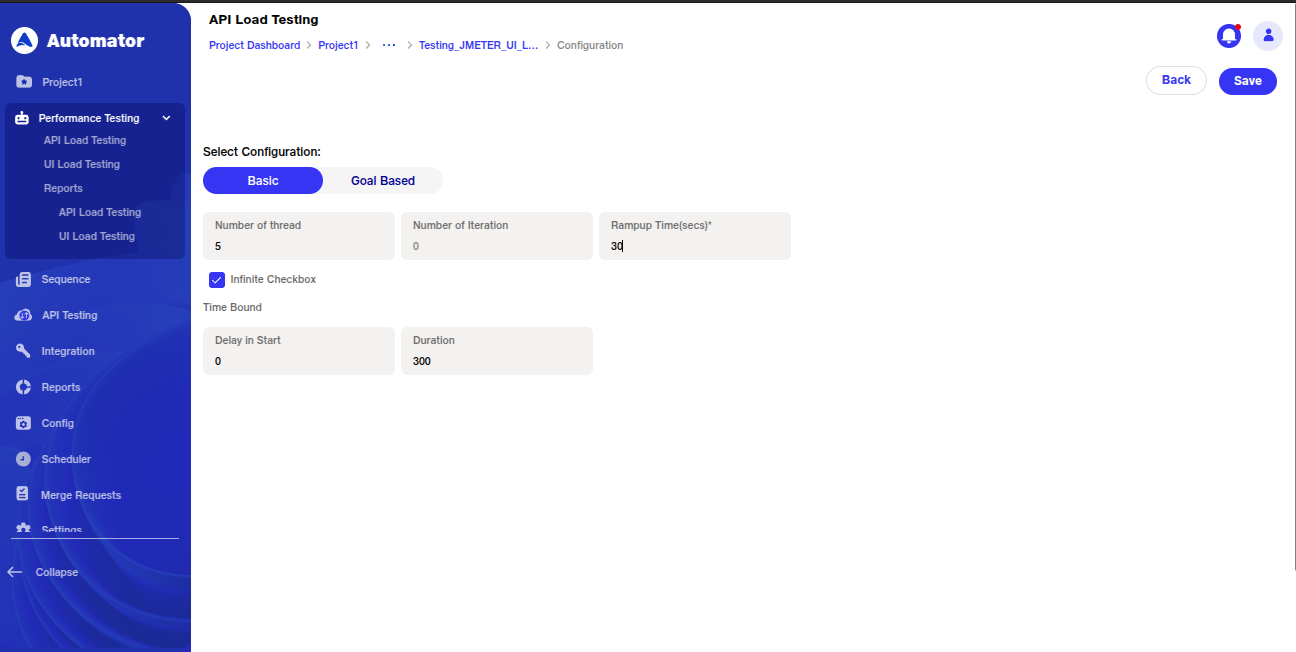Toggle the Infinite Checkbox
This screenshot has height=652, width=1296.
pyautogui.click(x=217, y=279)
